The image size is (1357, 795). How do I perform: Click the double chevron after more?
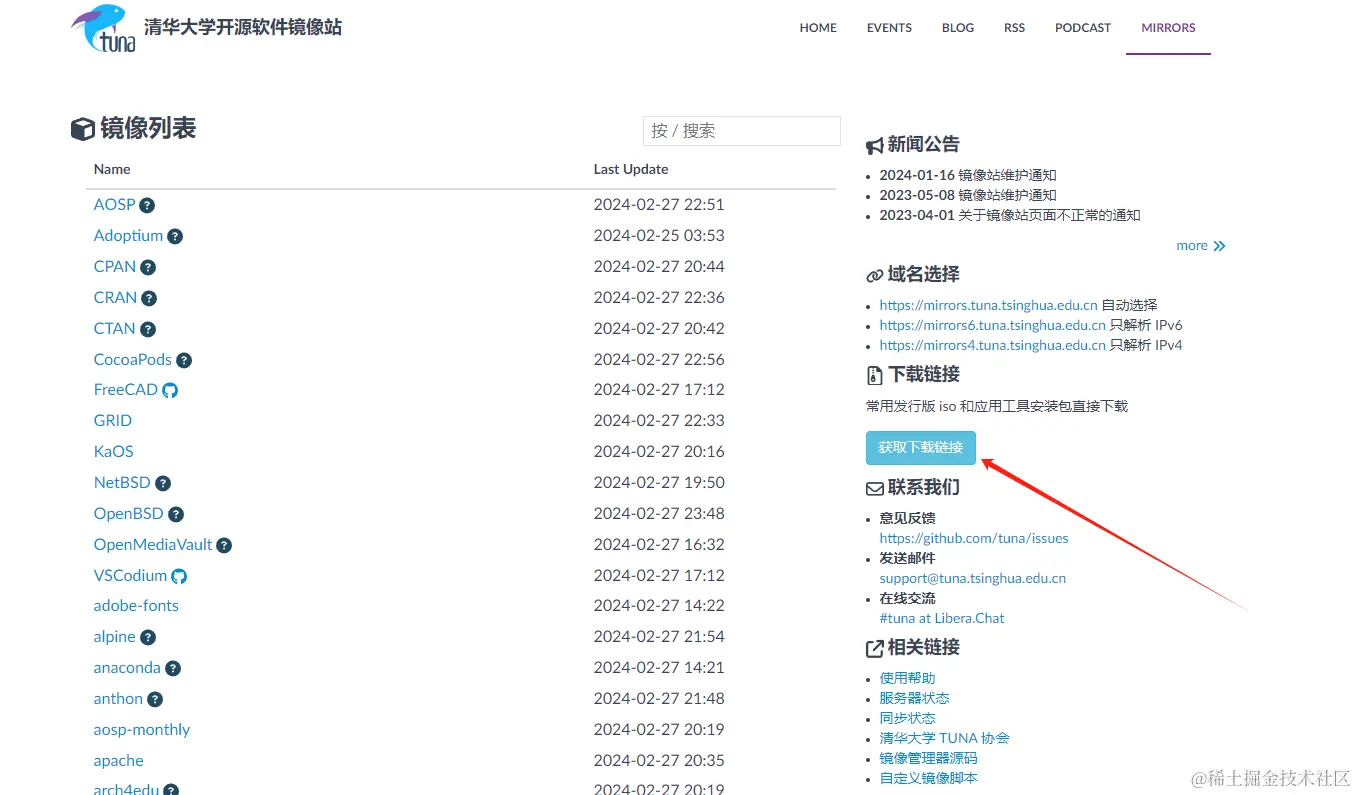pyautogui.click(x=1219, y=246)
